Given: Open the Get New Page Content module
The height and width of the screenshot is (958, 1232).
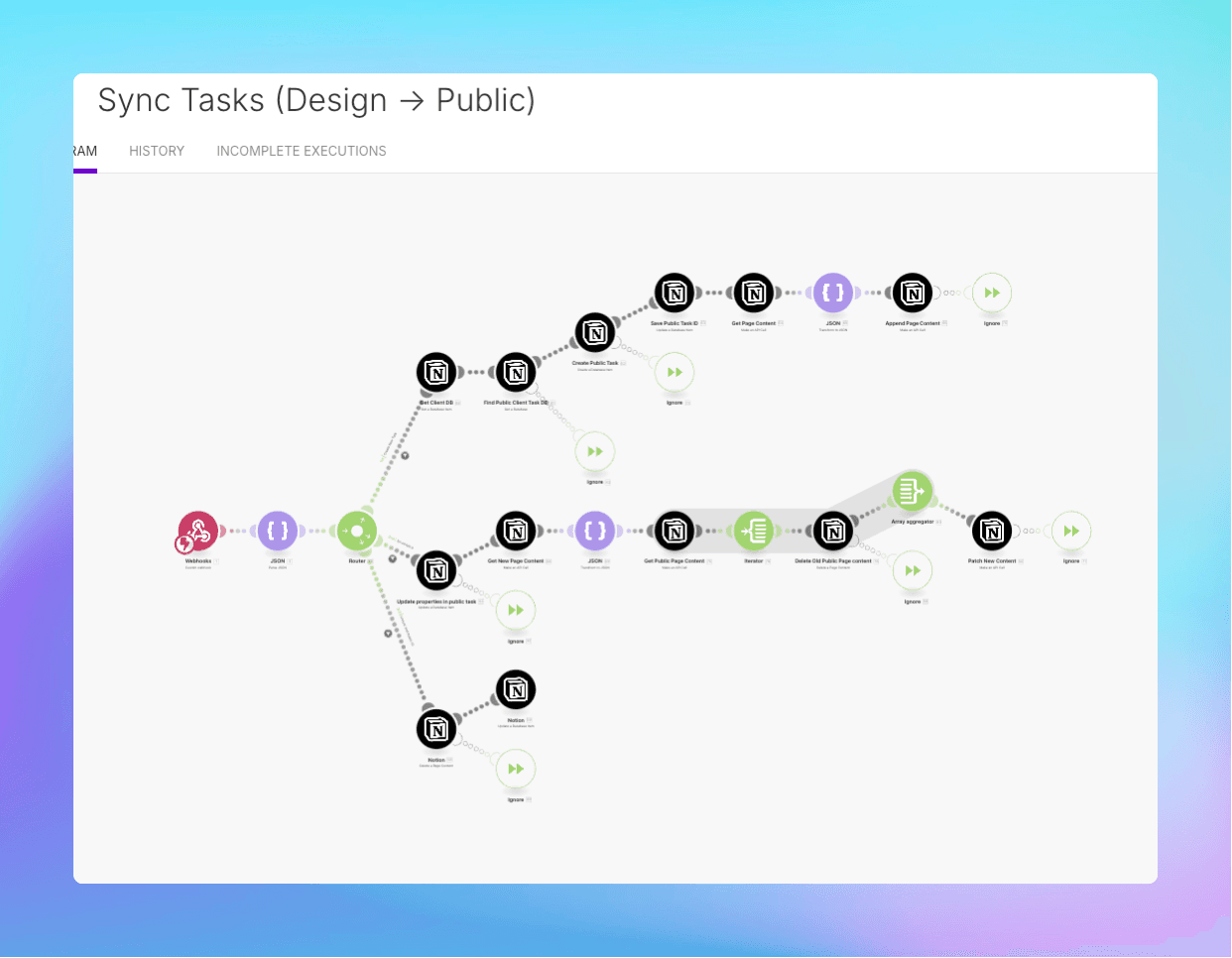Looking at the screenshot, I should [515, 531].
